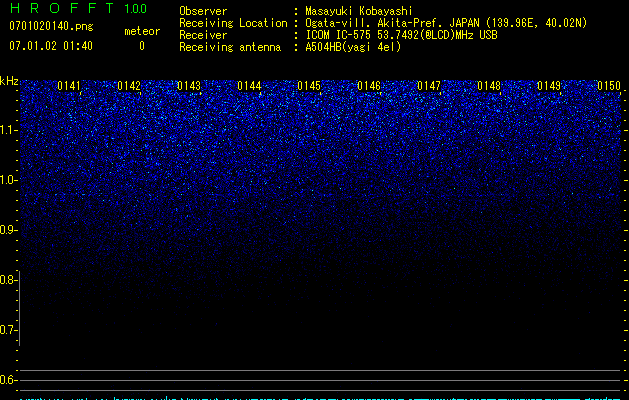Screen dimensions: 629x400
Task: Click the meteor count value 0
Action: [142, 46]
